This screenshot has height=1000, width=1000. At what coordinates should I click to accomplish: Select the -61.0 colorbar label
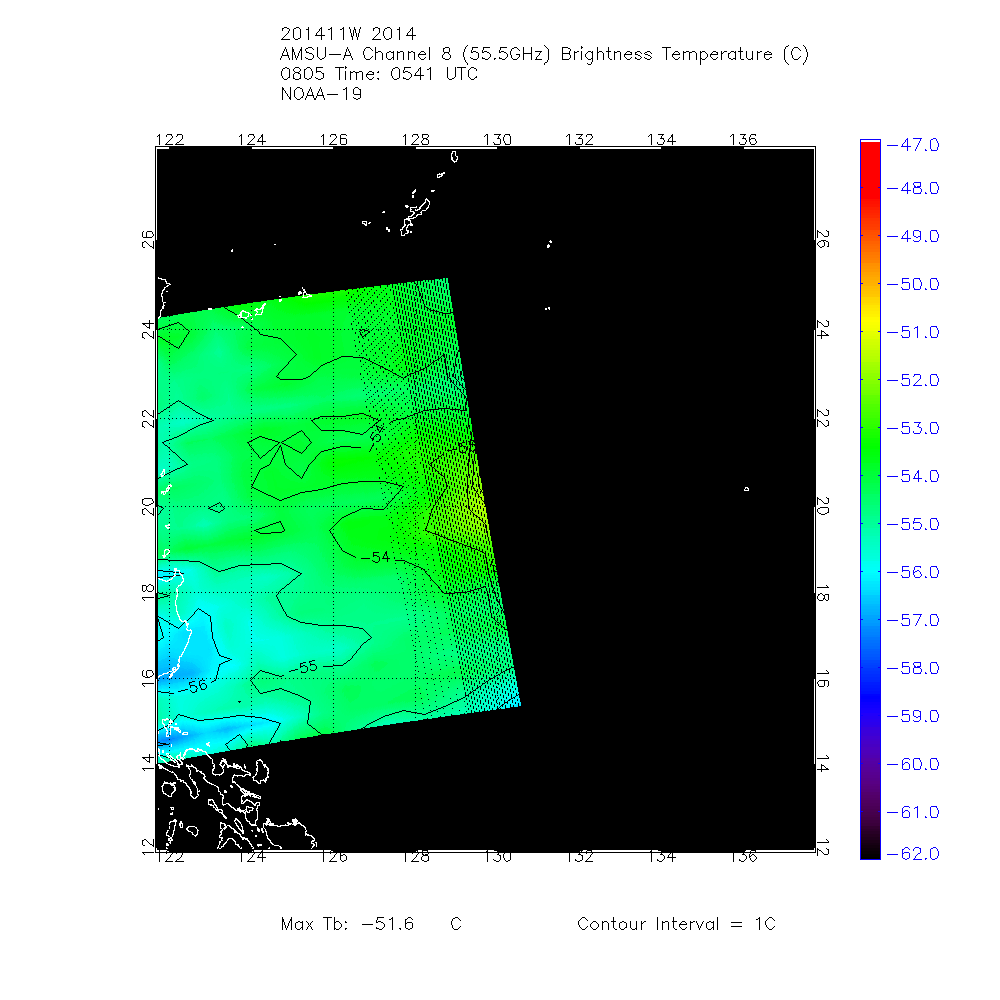[x=913, y=812]
